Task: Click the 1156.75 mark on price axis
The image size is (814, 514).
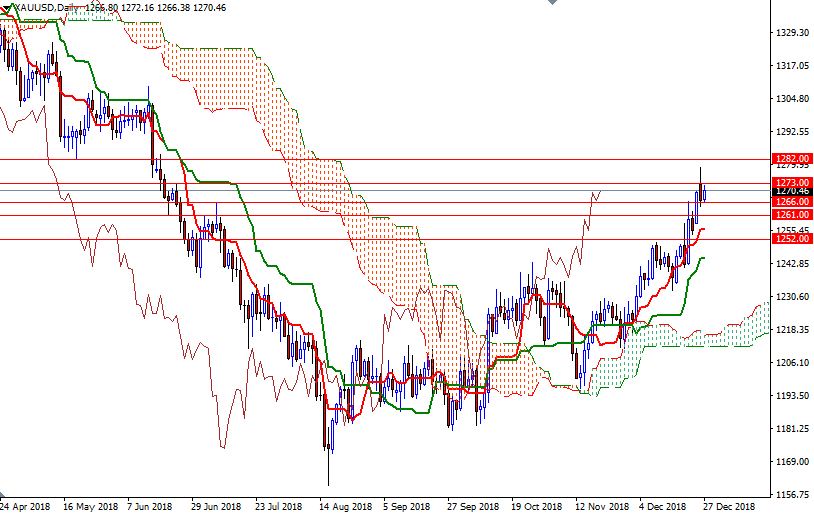Action: [791, 495]
